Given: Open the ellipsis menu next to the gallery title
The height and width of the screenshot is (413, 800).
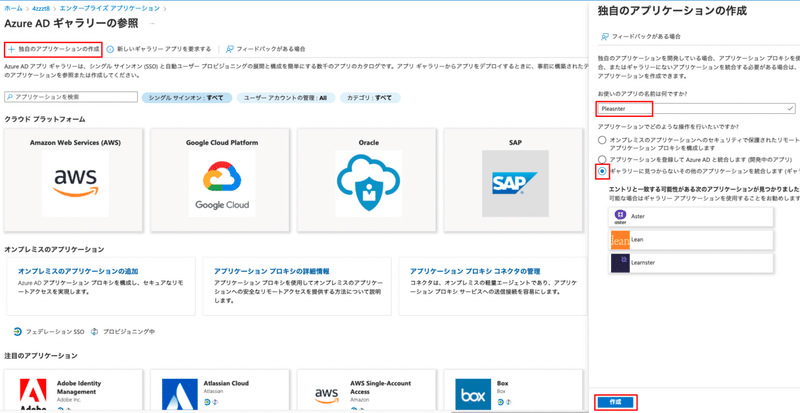Looking at the screenshot, I should (152, 23).
